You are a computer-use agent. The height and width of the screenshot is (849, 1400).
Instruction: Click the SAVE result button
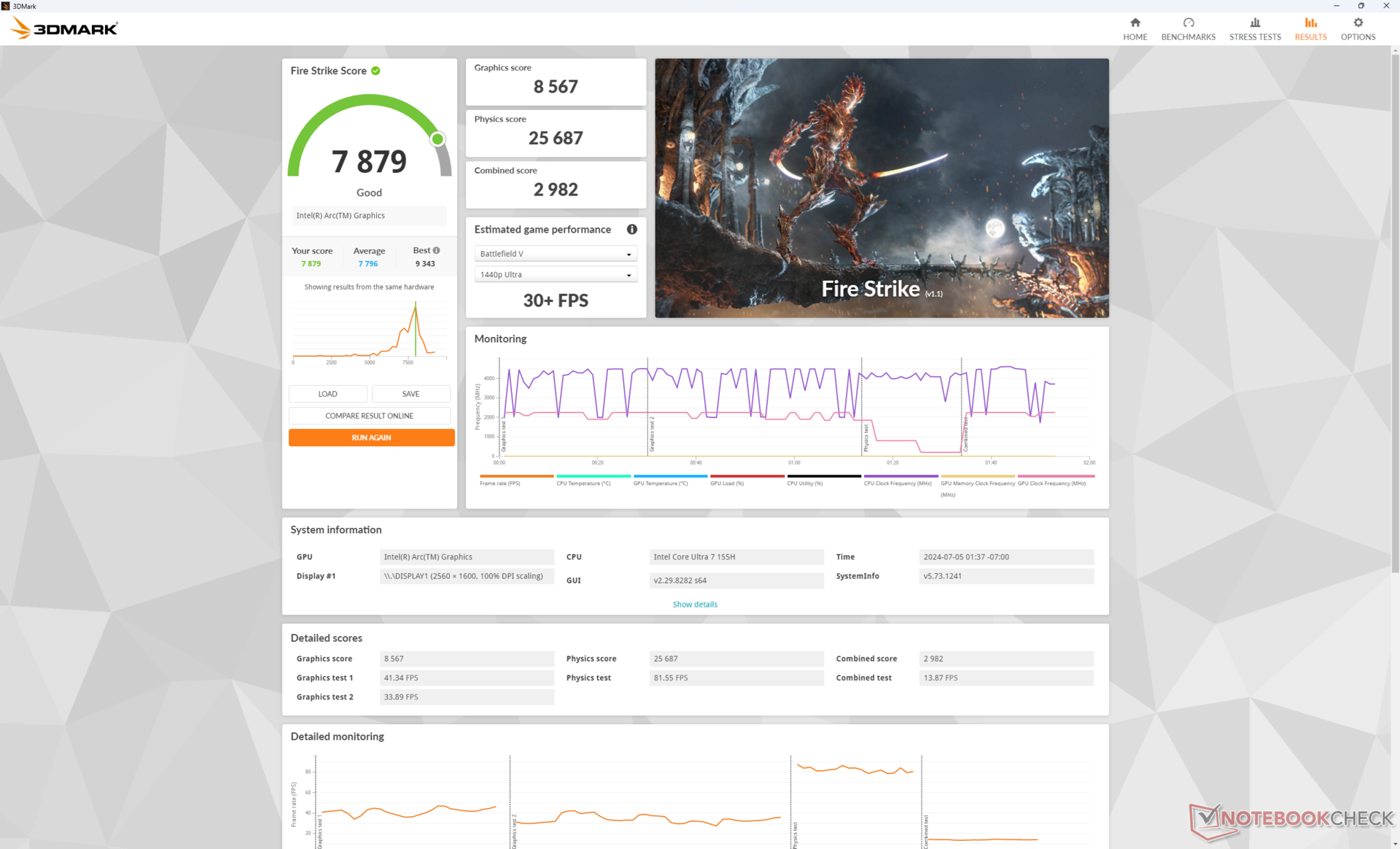coord(411,394)
